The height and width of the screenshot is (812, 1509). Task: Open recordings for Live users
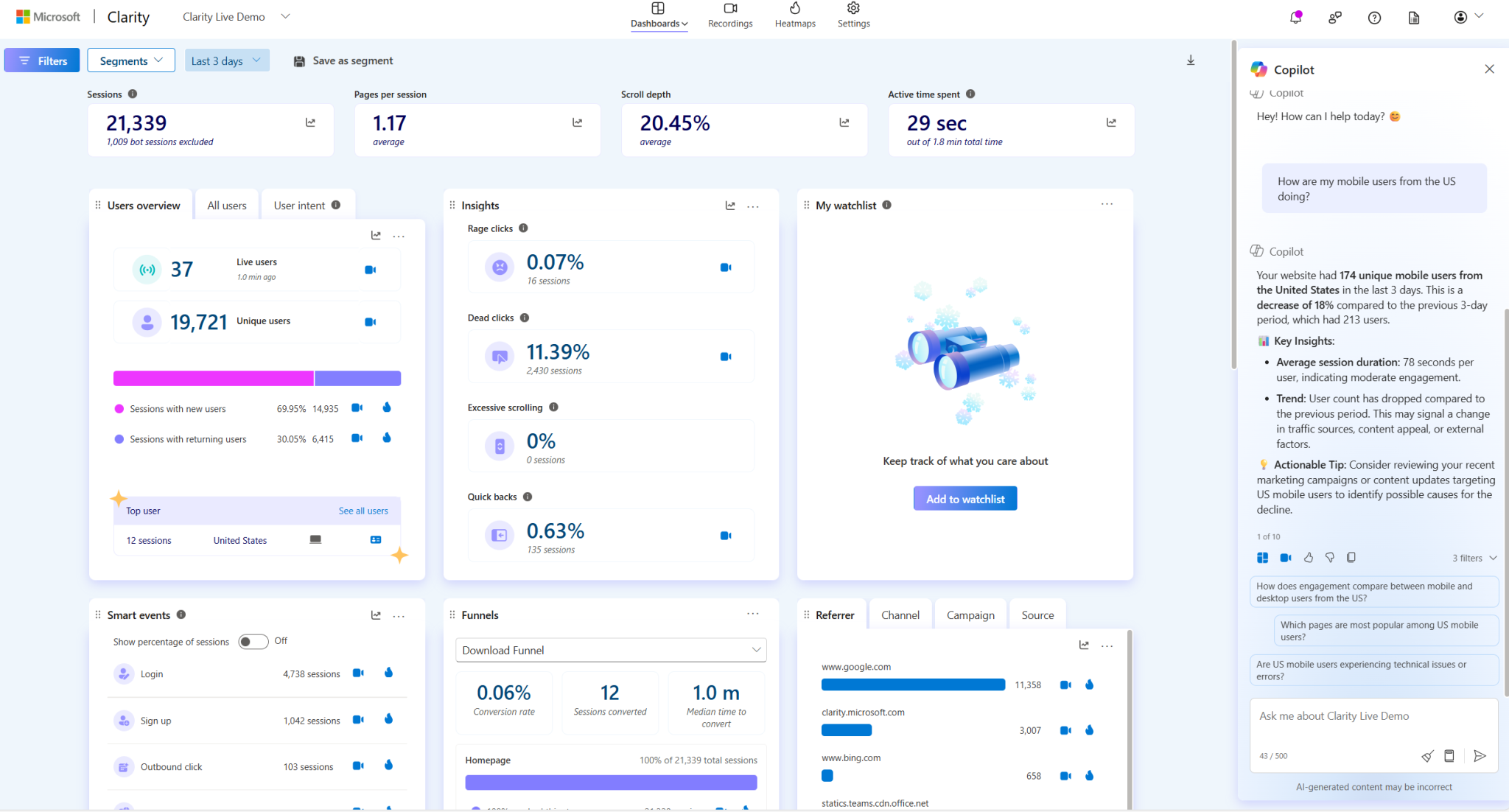pyautogui.click(x=370, y=270)
